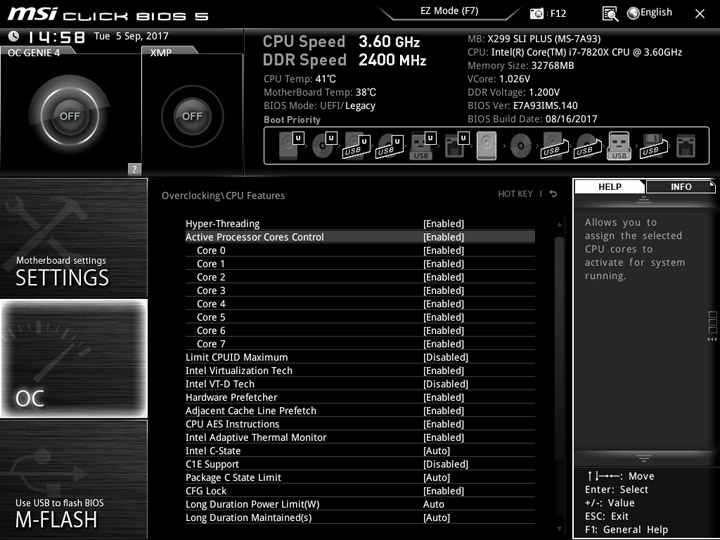Turn on the OC GENIE 4 knob
The image size is (720, 540).
[69, 116]
